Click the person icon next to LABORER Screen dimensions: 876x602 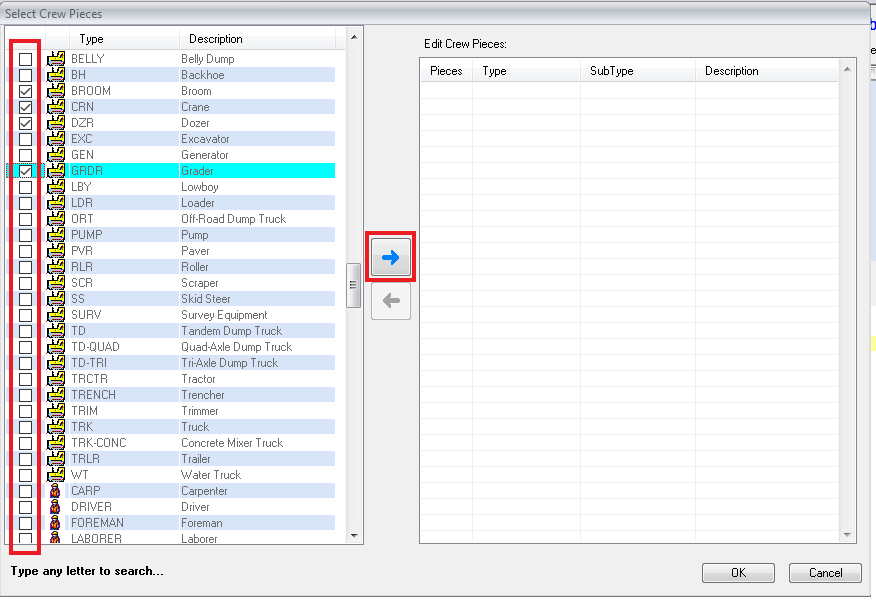(x=56, y=538)
